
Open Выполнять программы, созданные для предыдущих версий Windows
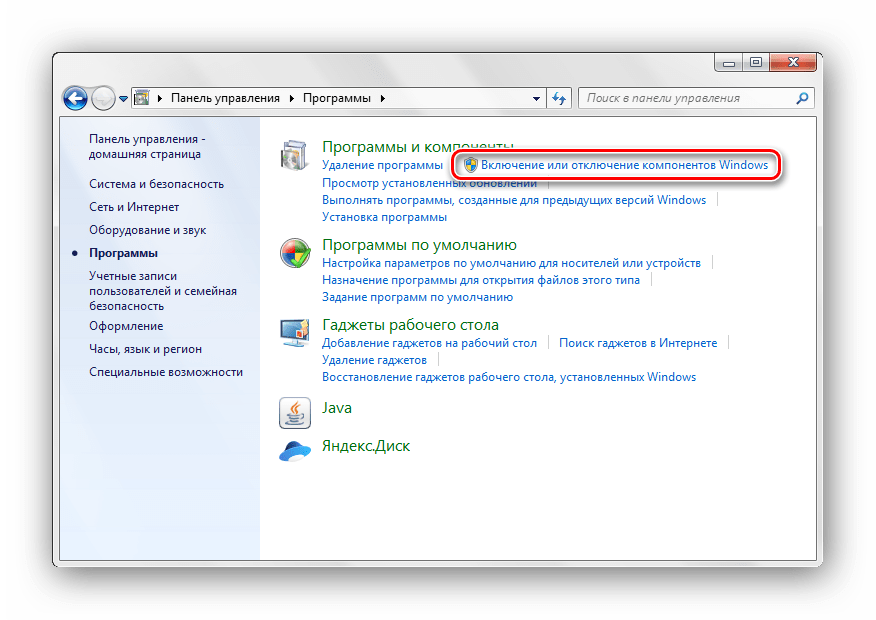click(514, 199)
